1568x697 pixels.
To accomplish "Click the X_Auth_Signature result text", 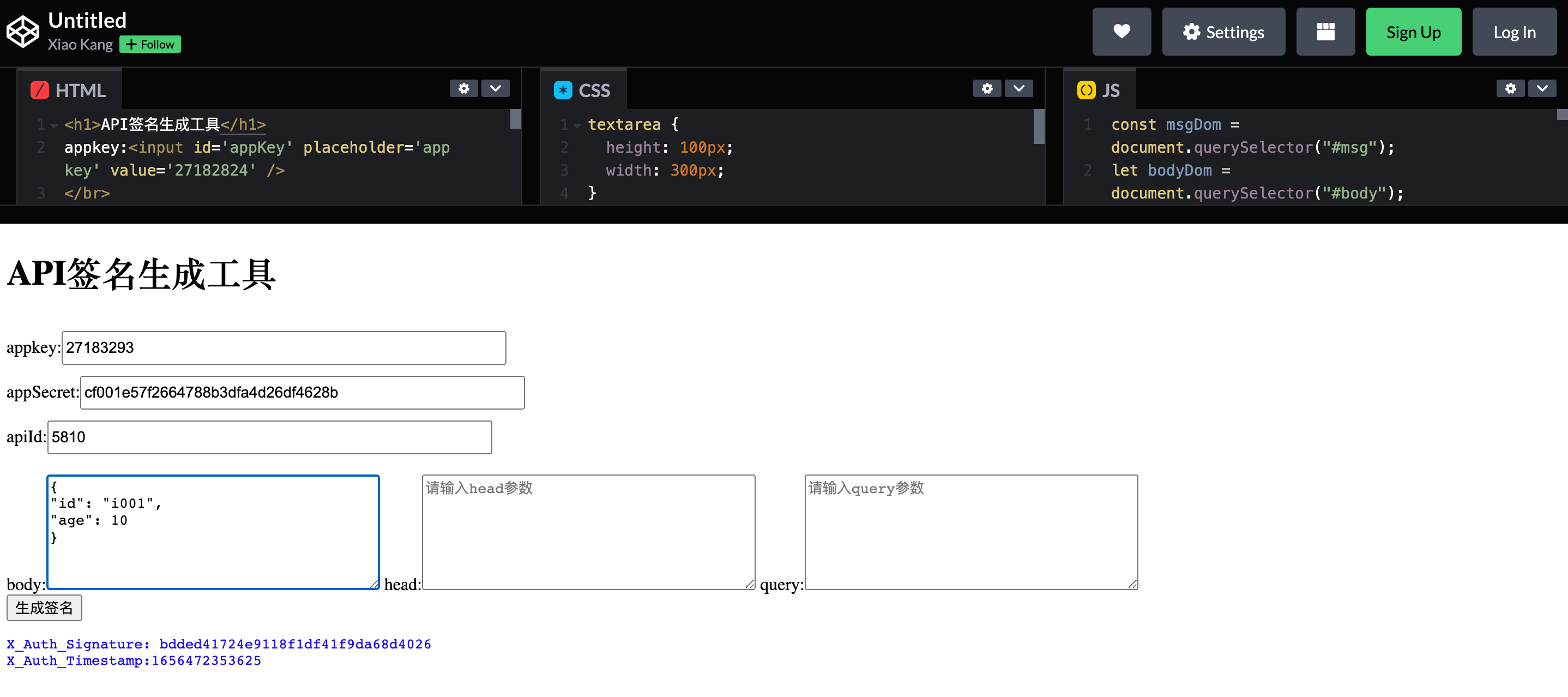I will coord(219,644).
